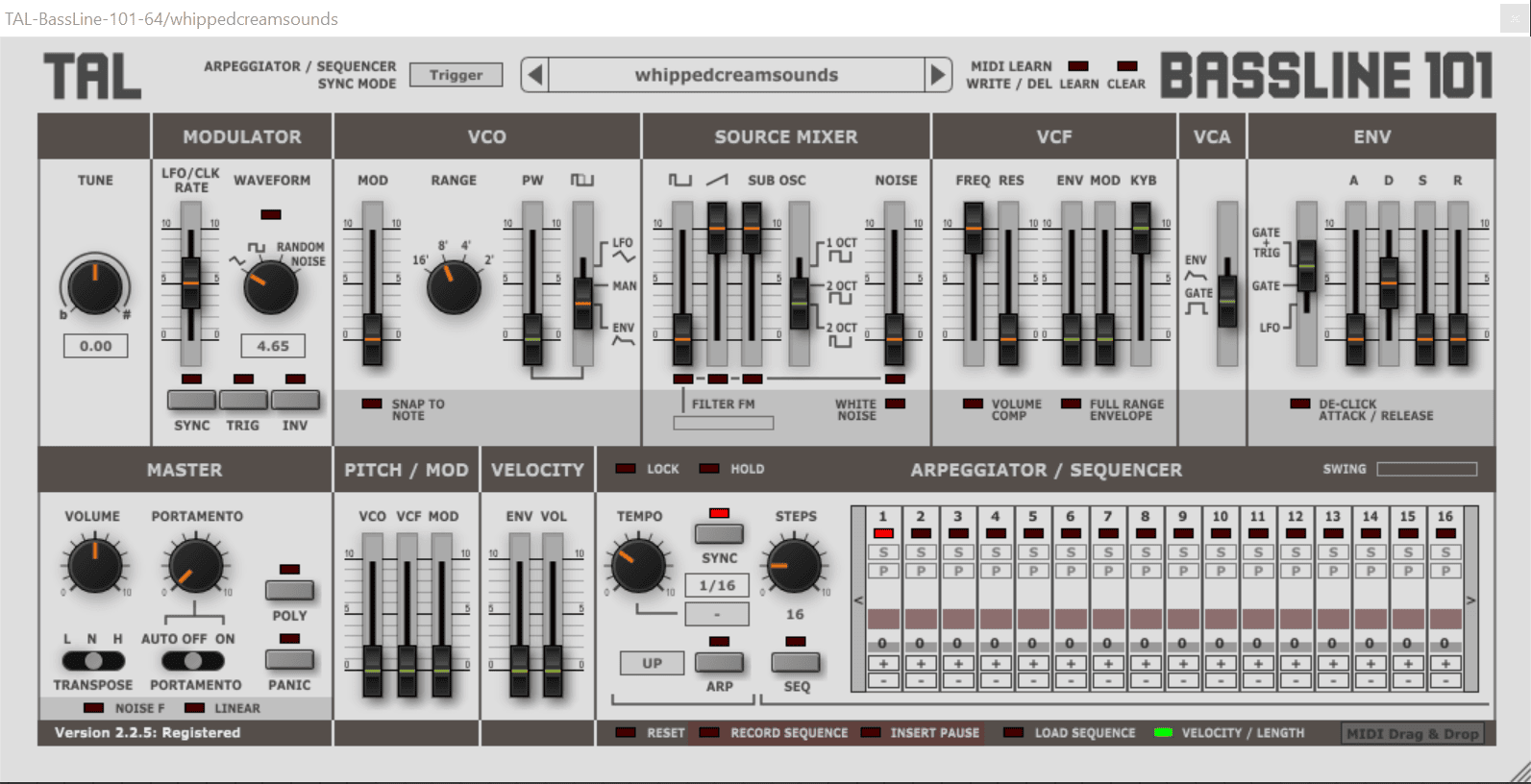Click the tune value field 0.00
Viewport: 1531px width, 784px height.
coord(95,346)
